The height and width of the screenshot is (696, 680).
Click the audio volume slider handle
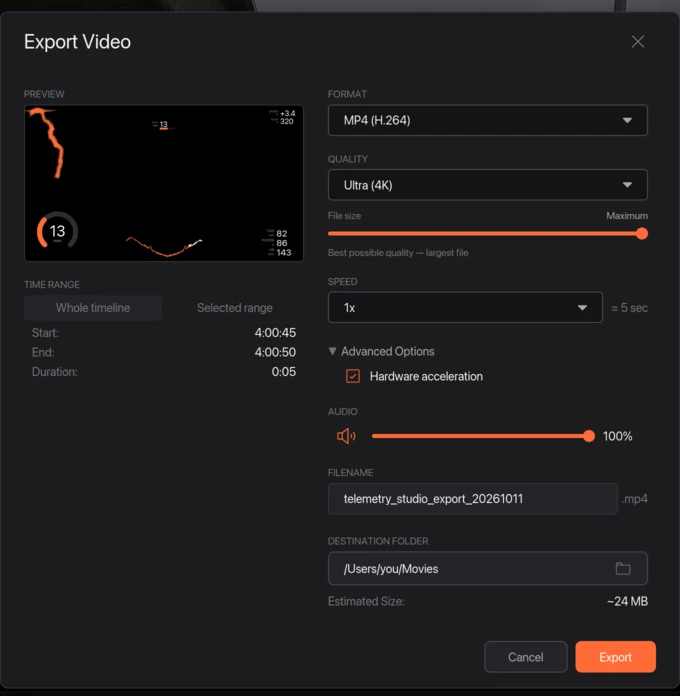click(x=589, y=436)
